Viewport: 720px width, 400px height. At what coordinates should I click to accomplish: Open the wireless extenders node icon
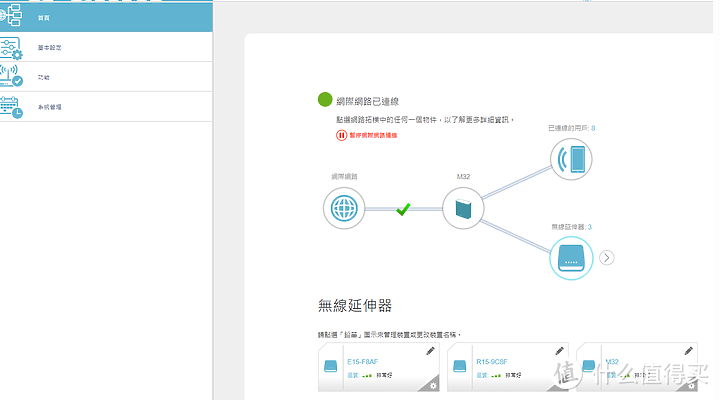click(571, 258)
